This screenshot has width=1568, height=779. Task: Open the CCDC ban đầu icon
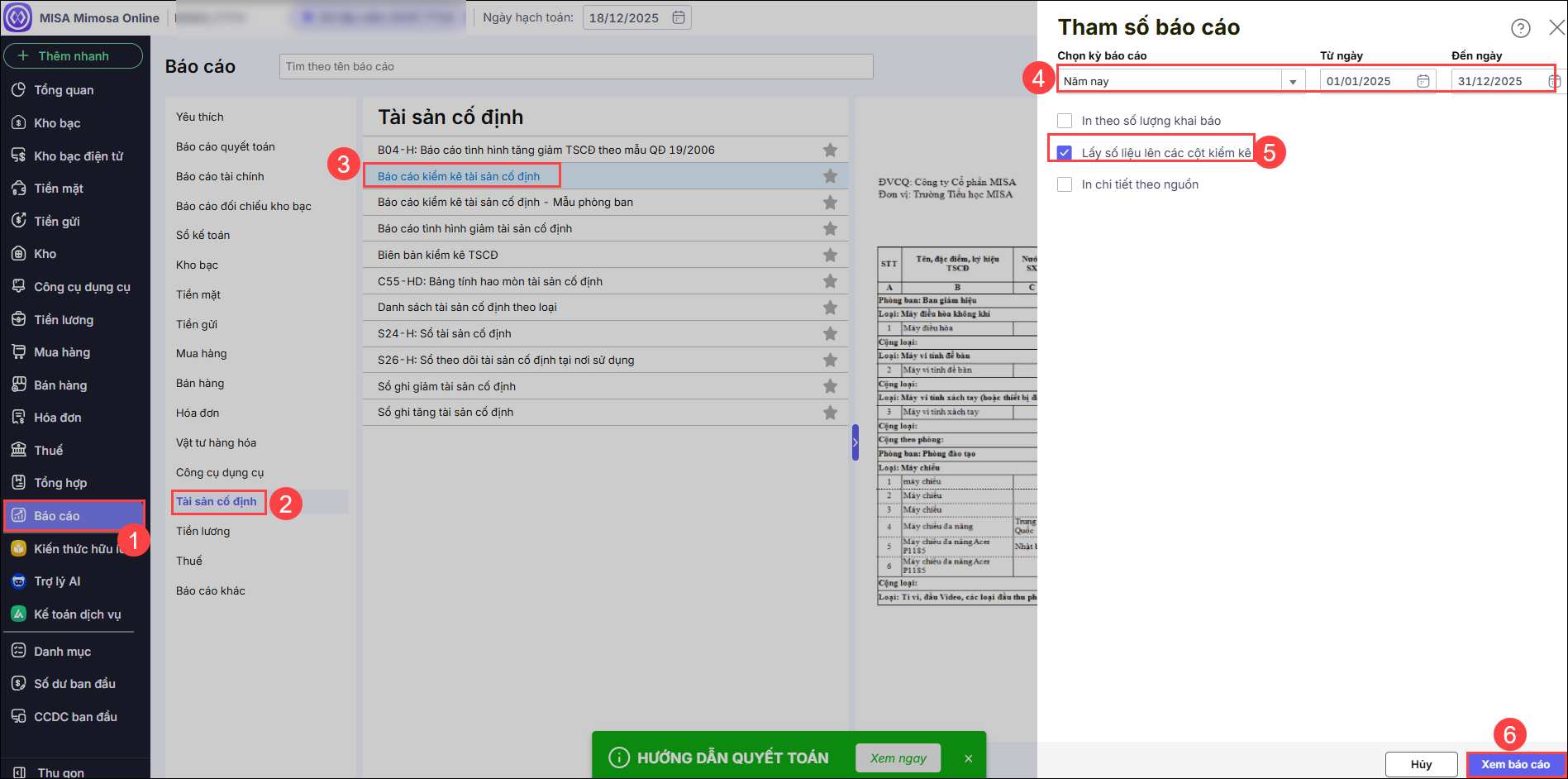click(18, 716)
